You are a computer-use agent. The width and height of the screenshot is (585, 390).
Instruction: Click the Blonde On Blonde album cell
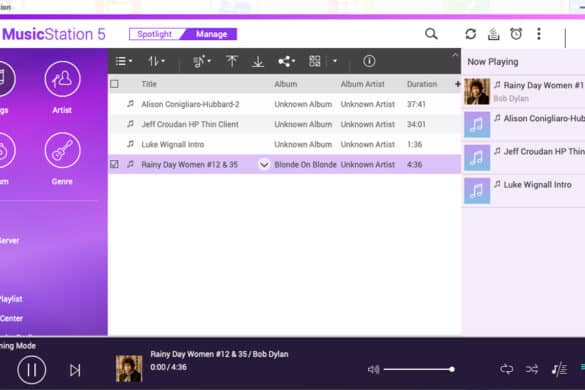[305, 165]
